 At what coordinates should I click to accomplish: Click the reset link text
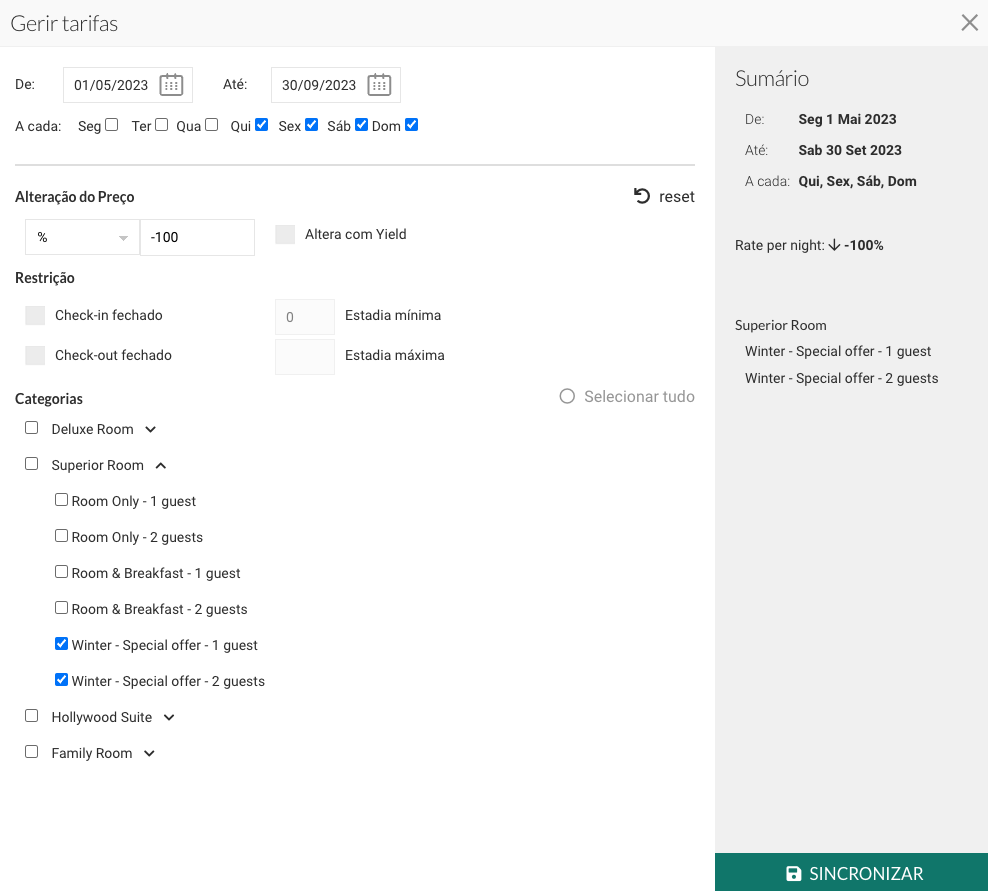click(x=677, y=197)
